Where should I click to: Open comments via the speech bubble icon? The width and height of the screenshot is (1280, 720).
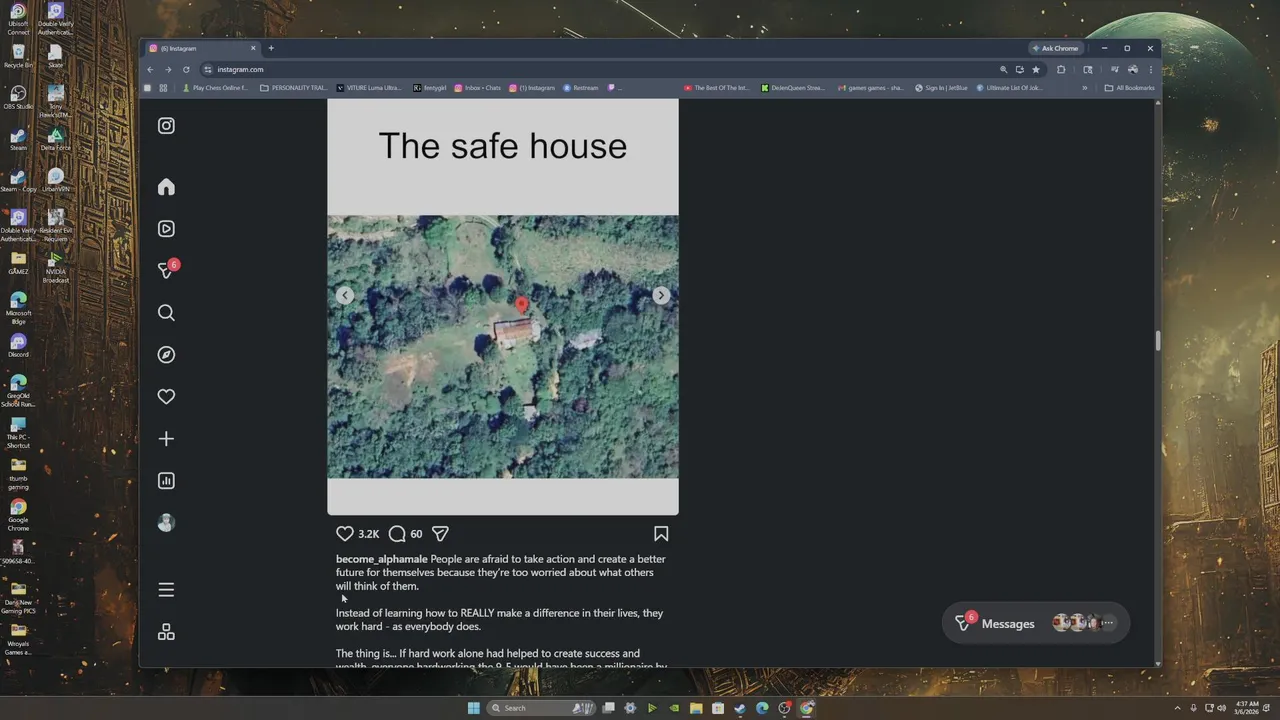(x=397, y=534)
